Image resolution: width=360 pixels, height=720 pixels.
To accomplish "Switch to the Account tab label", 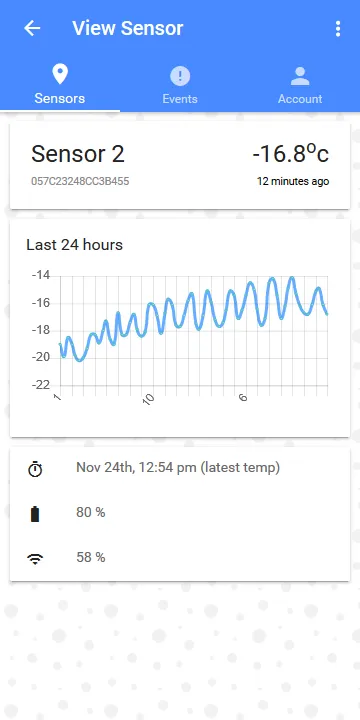I will point(300,99).
